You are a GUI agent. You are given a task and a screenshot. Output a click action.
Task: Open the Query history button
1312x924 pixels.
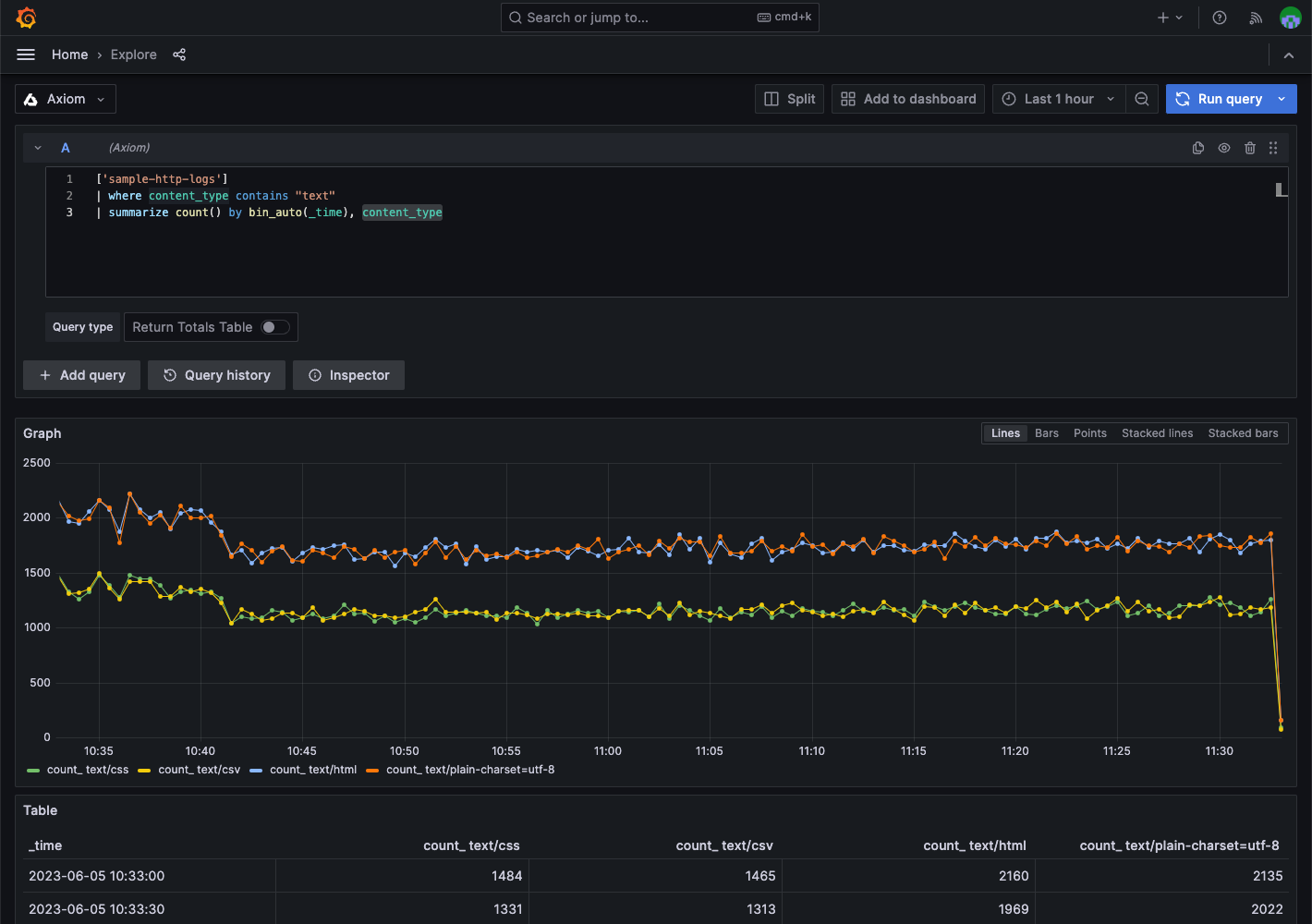(x=216, y=375)
